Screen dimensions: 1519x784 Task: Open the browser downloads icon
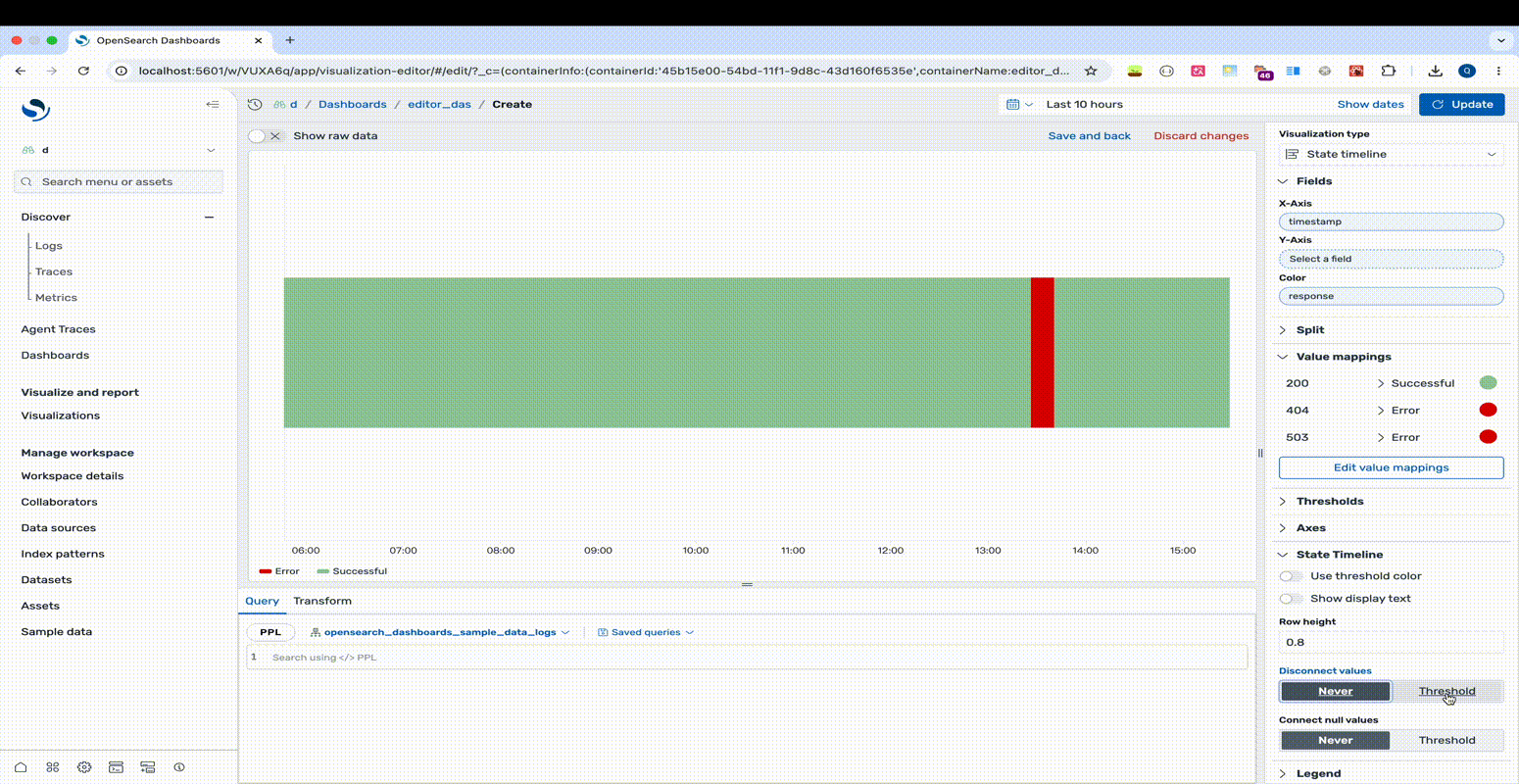tap(1435, 71)
